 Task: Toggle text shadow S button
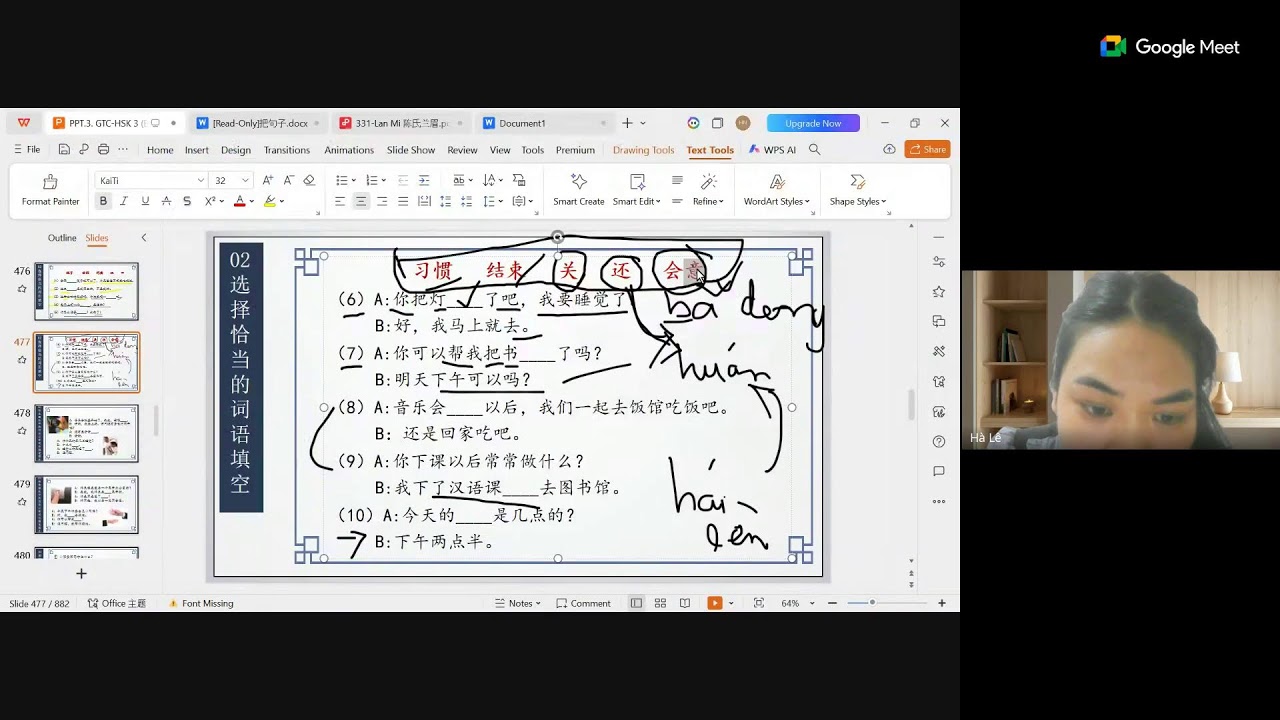click(187, 201)
